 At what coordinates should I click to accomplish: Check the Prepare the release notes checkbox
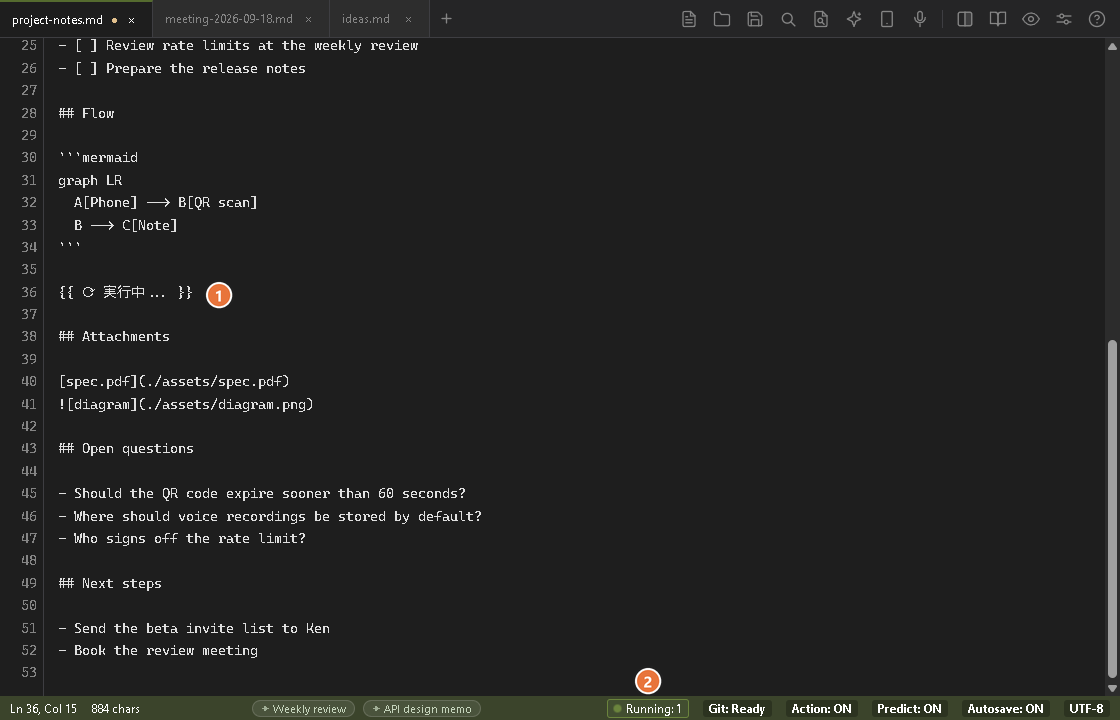(86, 69)
